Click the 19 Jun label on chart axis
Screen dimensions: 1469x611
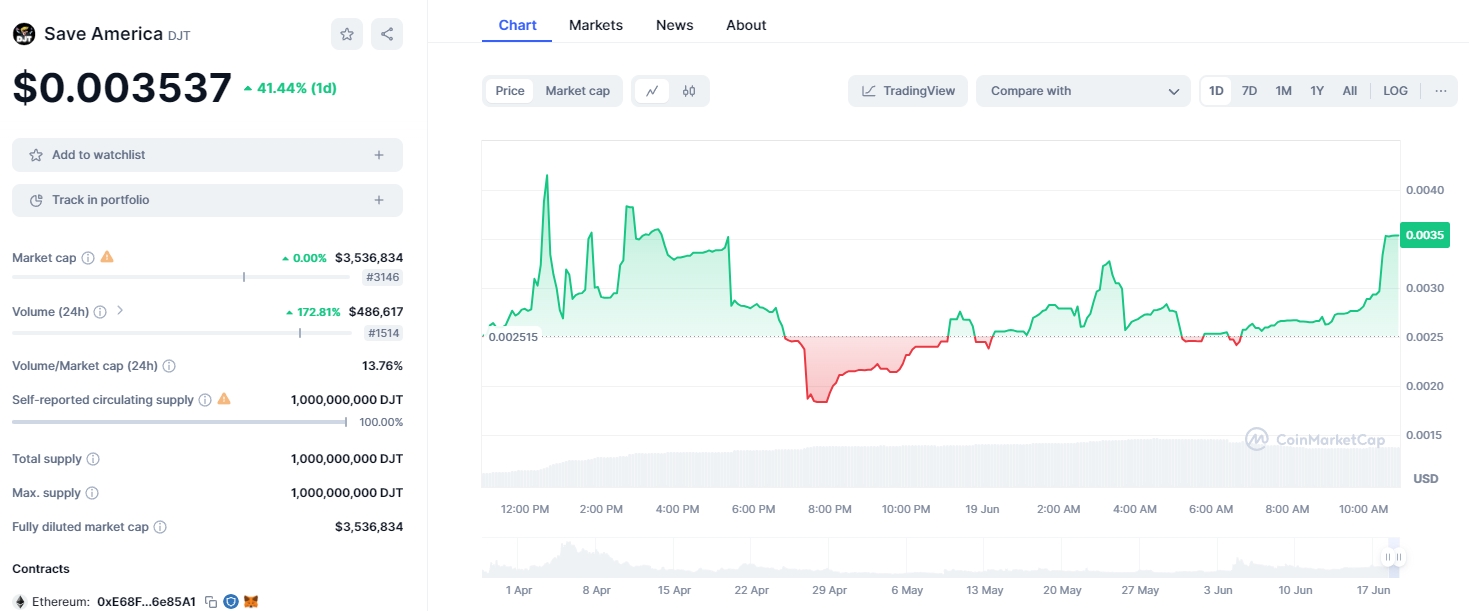click(983, 509)
